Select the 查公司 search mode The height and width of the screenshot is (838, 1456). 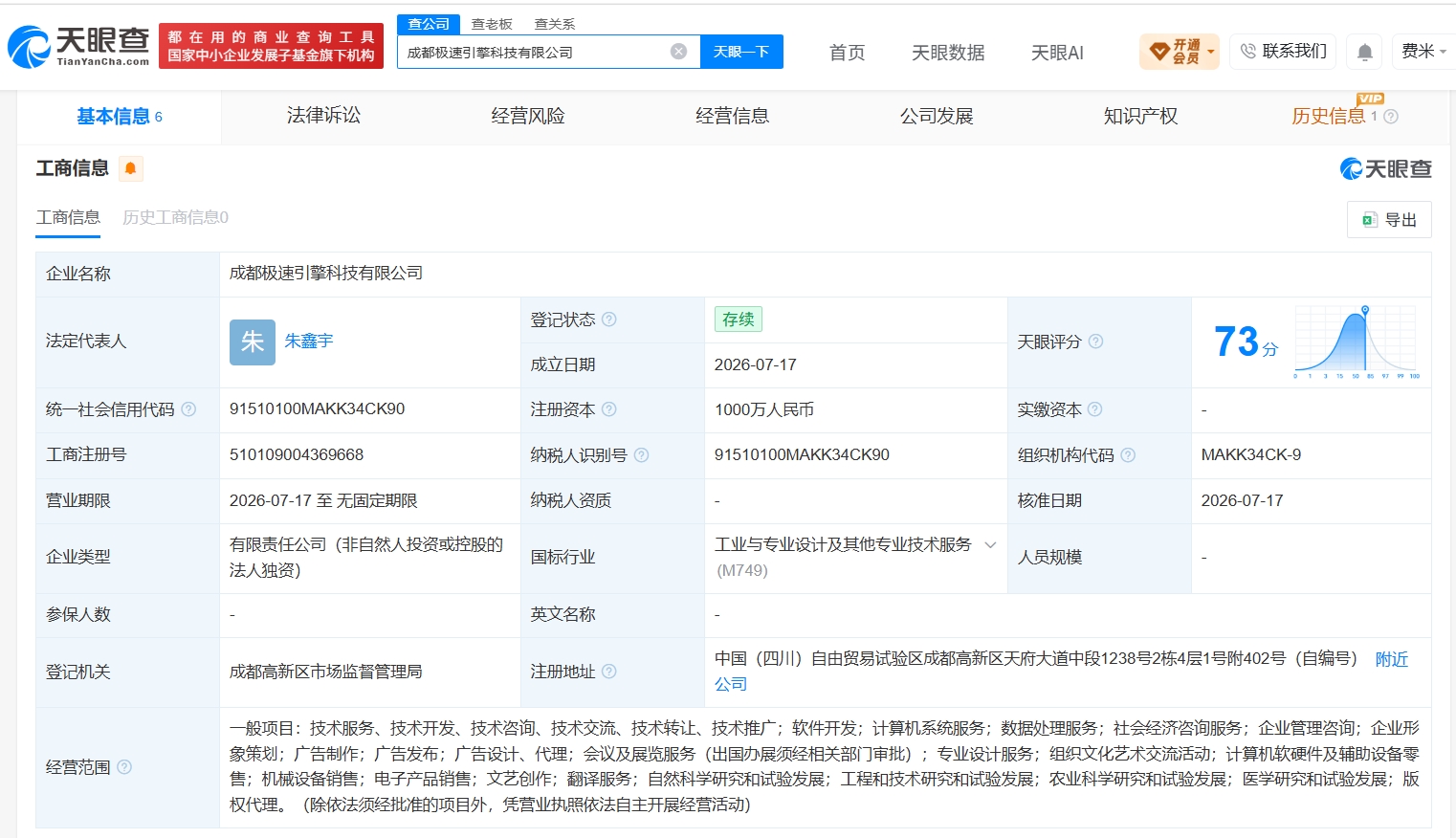[x=429, y=24]
